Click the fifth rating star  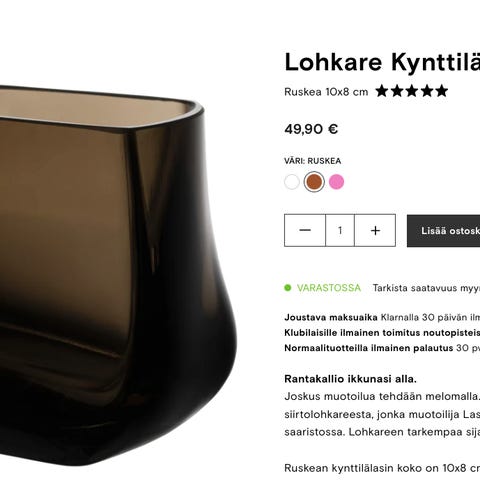click(x=441, y=91)
